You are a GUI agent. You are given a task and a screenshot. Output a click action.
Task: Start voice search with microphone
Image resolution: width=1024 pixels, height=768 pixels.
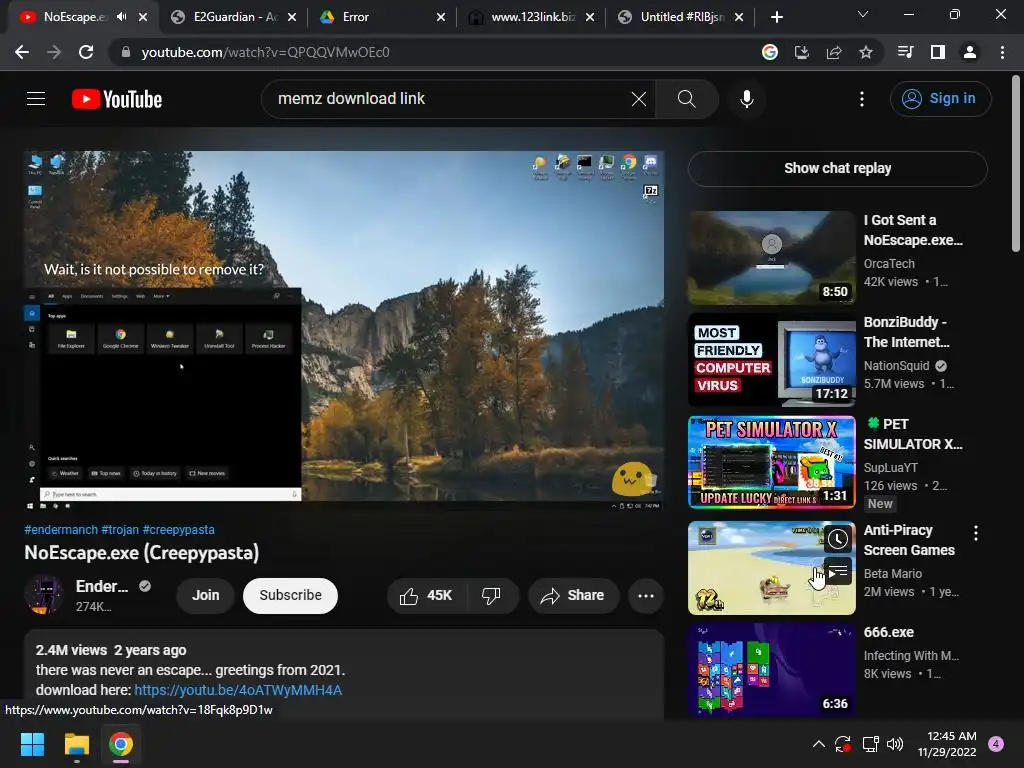[x=746, y=99]
